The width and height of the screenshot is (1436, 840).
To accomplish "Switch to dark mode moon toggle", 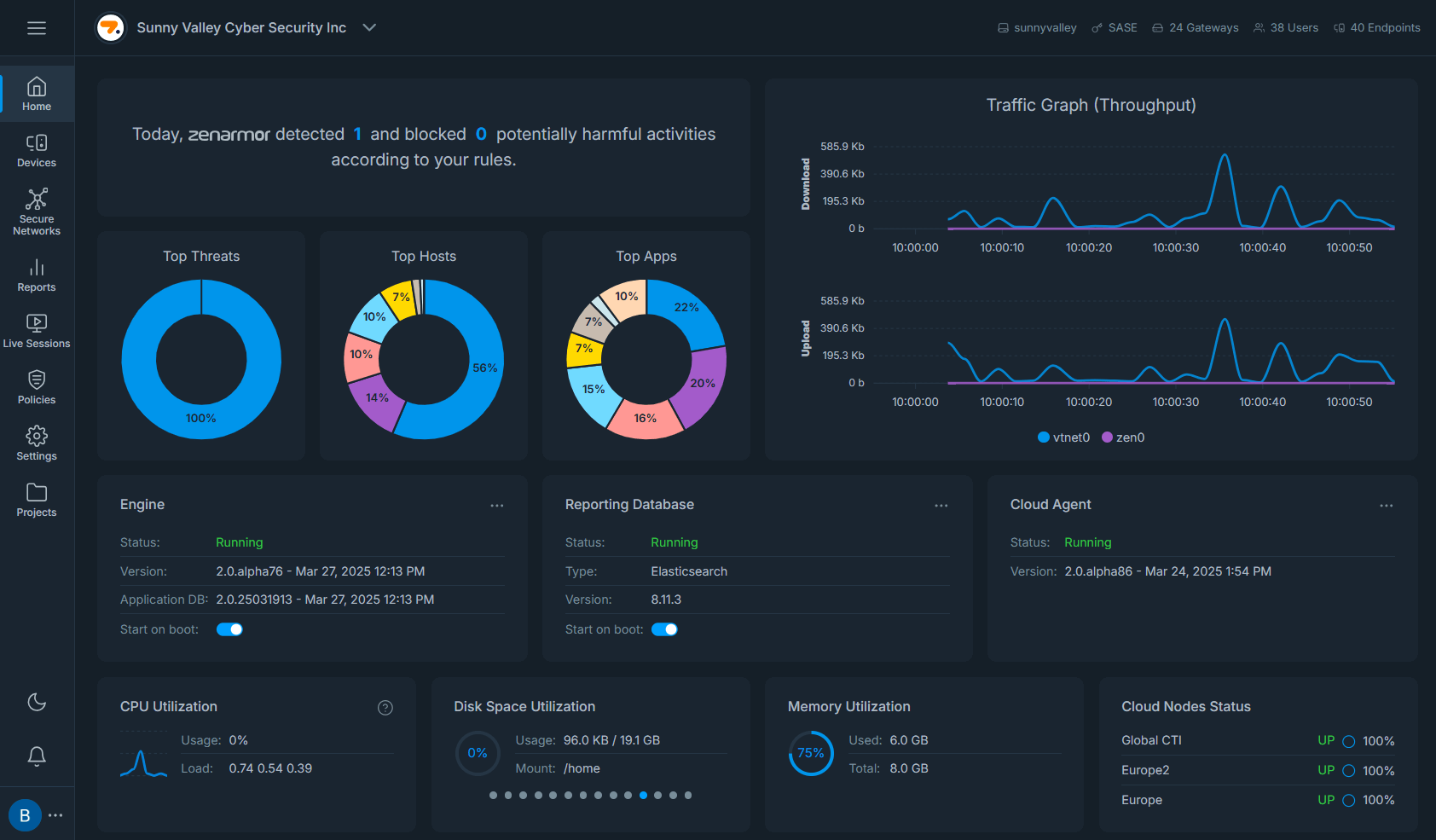I will click(x=37, y=702).
